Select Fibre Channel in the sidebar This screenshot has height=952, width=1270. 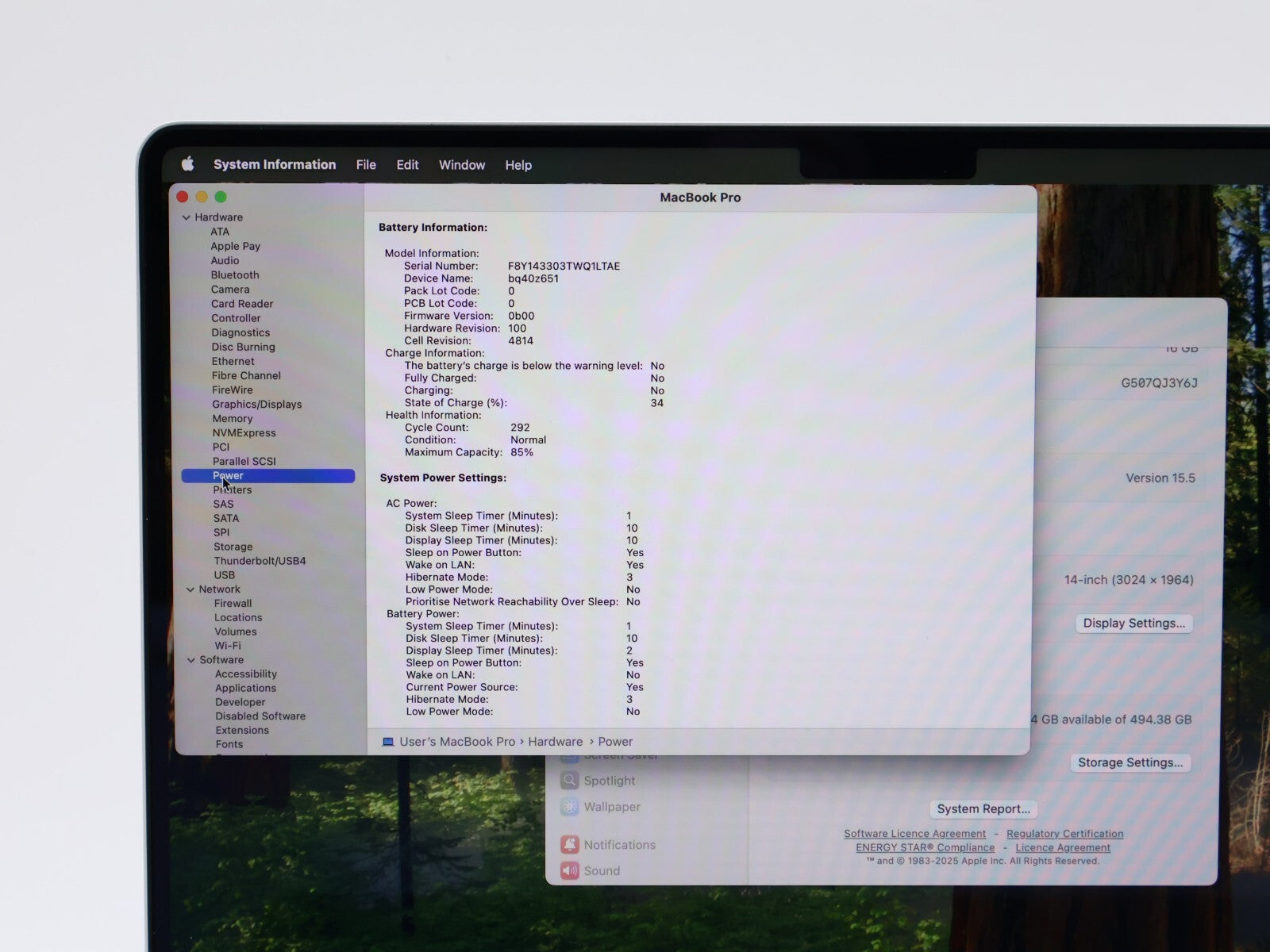tap(246, 375)
